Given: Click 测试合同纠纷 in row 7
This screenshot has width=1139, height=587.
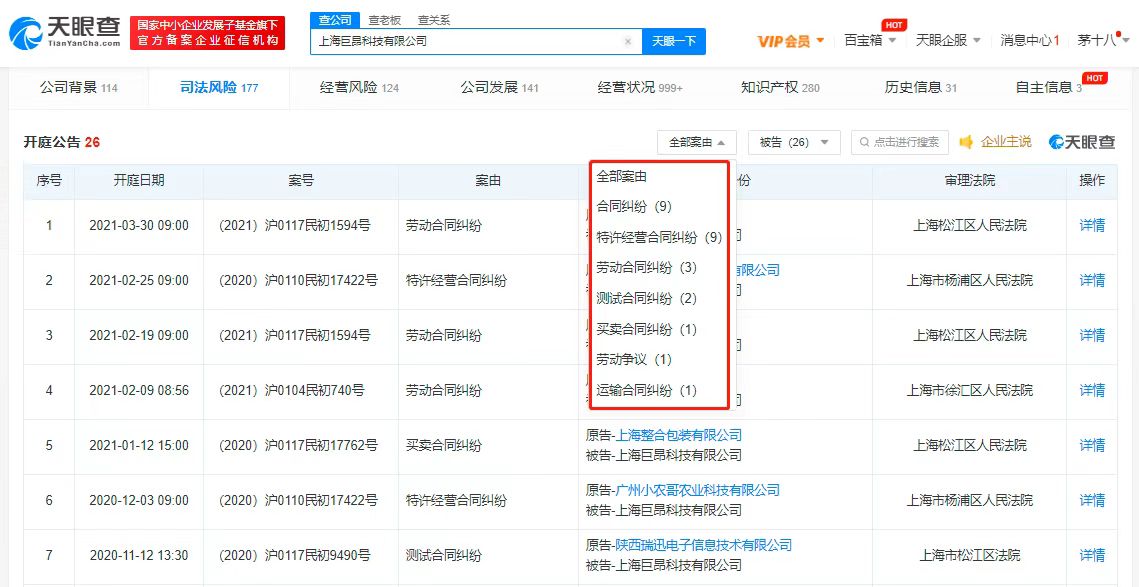Looking at the screenshot, I should pos(443,556).
